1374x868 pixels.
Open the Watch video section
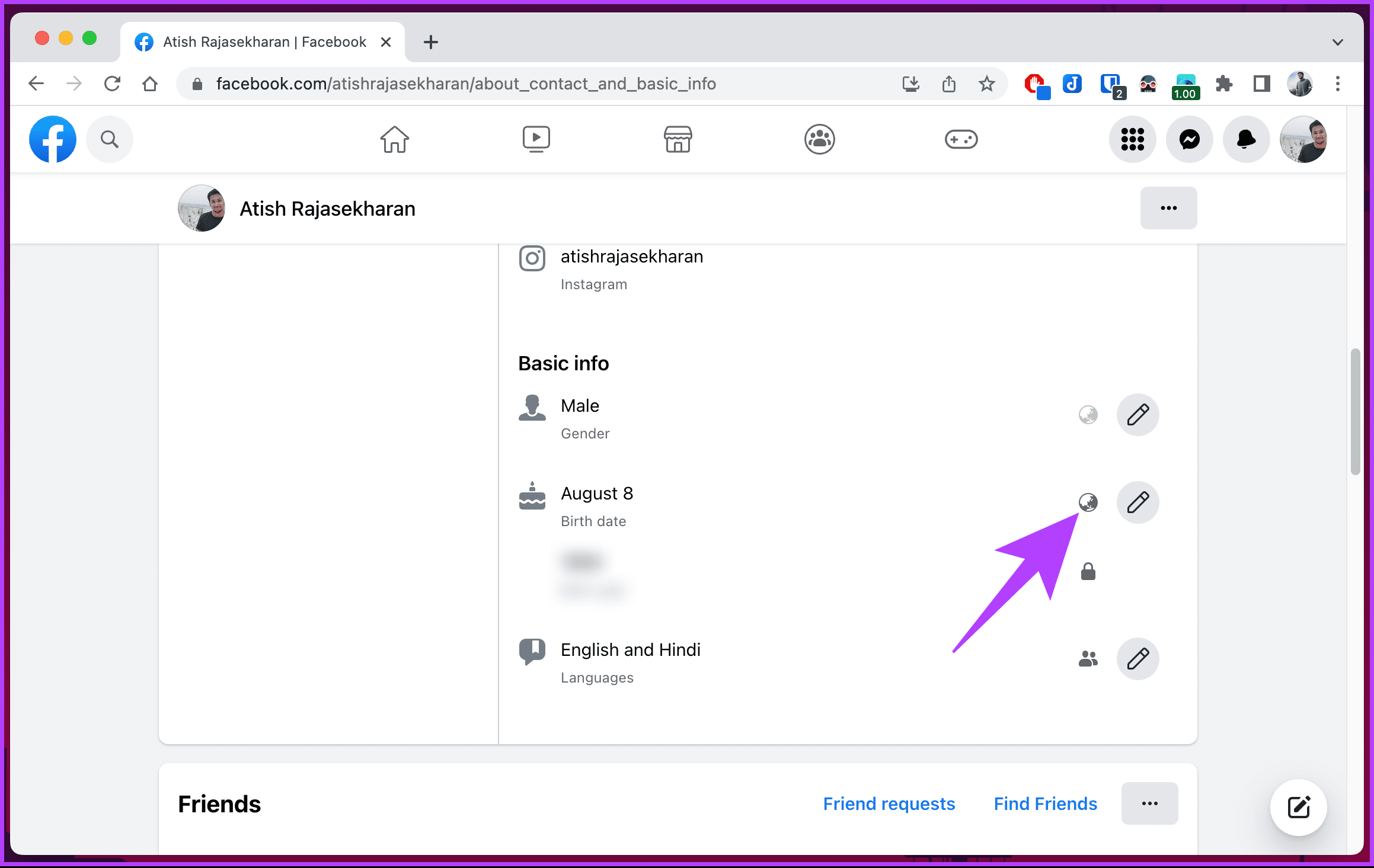536,139
